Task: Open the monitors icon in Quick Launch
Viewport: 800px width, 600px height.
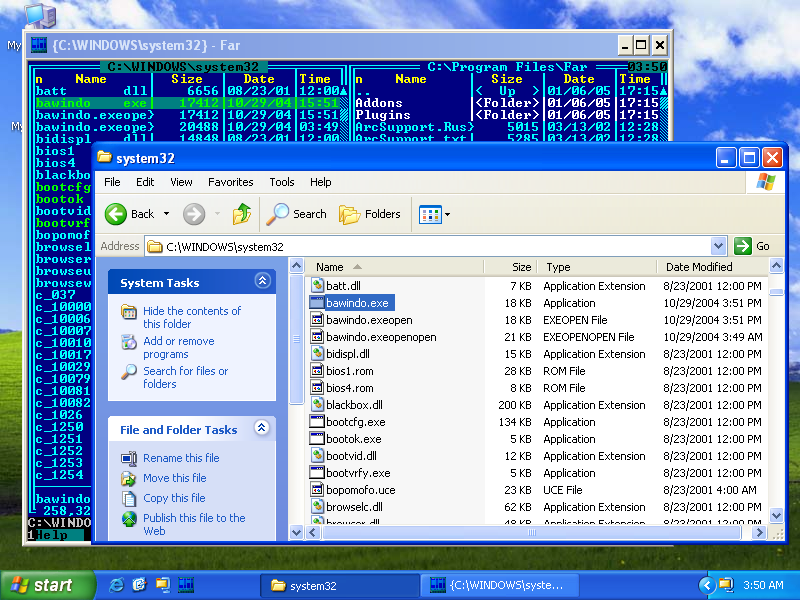Action: point(163,585)
